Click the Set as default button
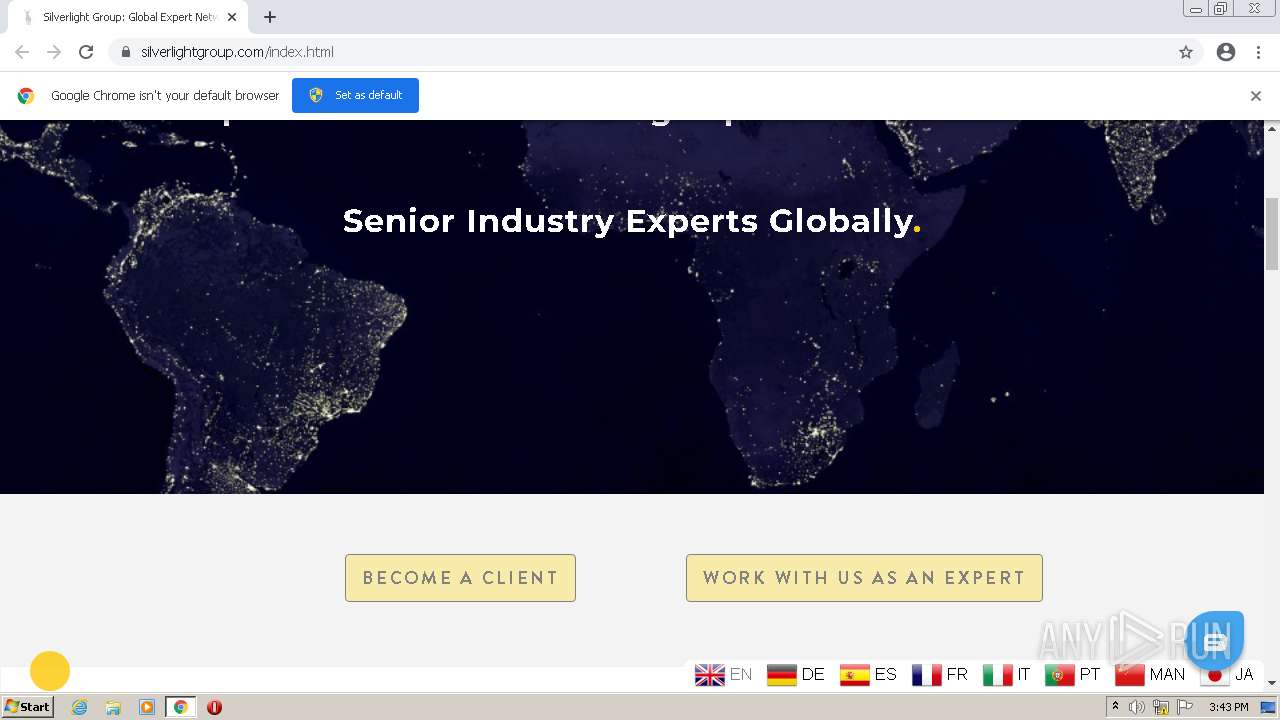This screenshot has height=720, width=1280. point(355,95)
